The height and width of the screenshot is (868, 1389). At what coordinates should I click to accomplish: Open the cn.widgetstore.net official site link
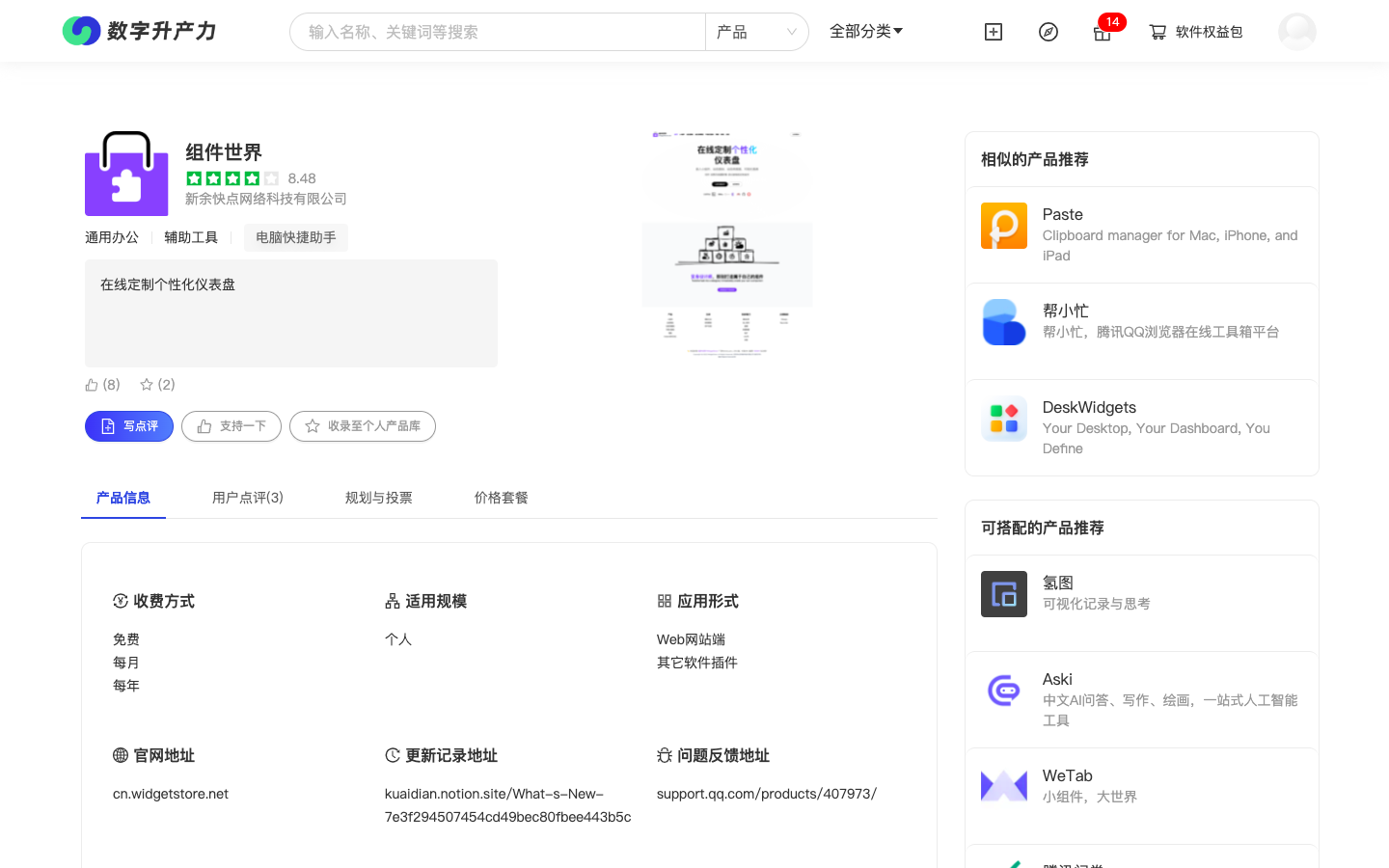[x=171, y=794]
